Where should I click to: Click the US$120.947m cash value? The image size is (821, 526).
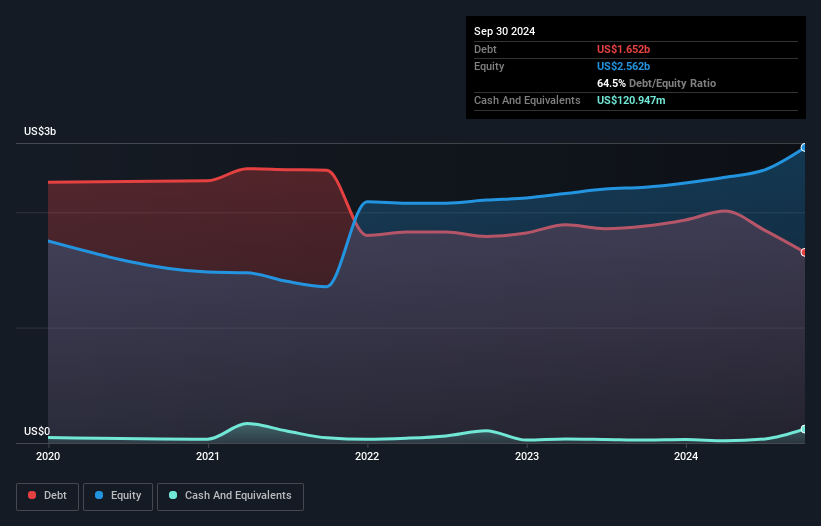coord(631,100)
